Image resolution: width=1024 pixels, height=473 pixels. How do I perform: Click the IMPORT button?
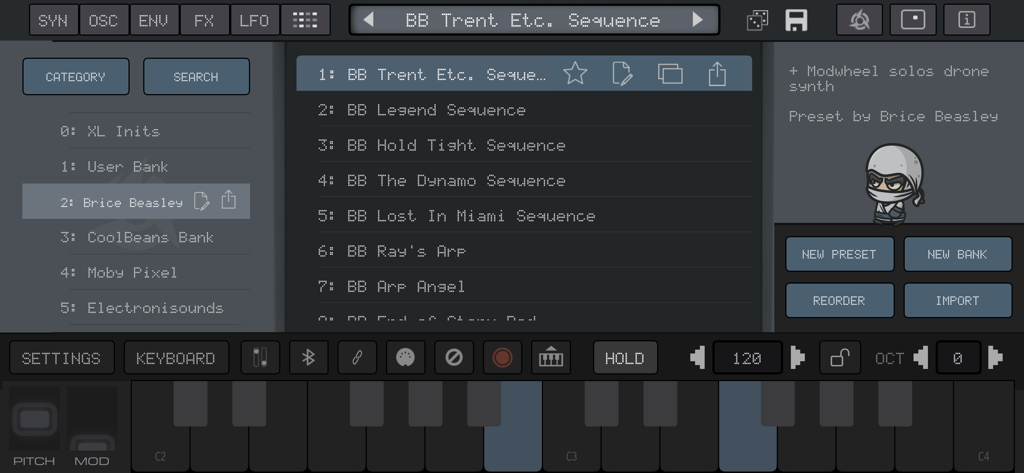coord(957,301)
